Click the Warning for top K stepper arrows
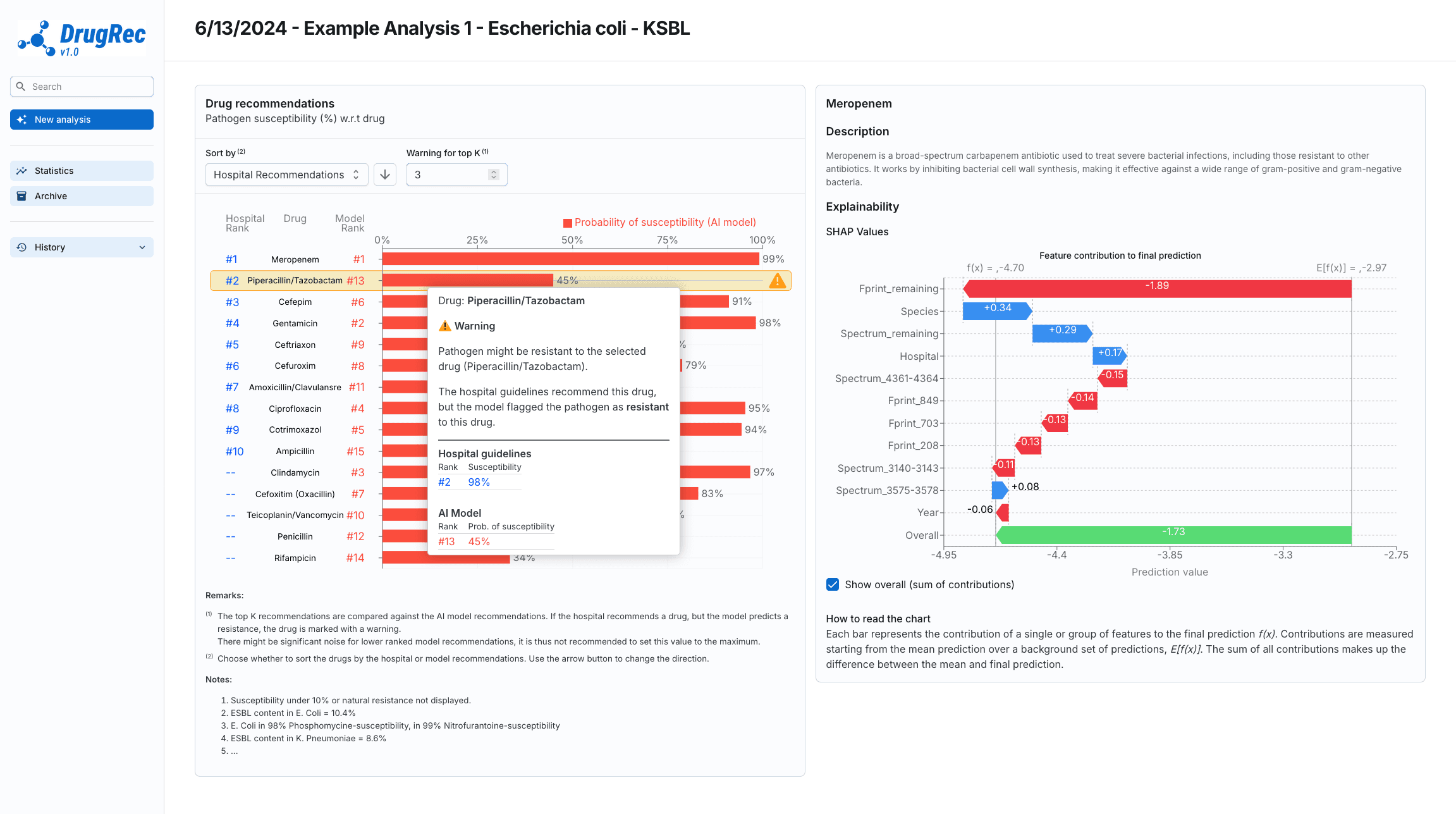 (x=494, y=175)
